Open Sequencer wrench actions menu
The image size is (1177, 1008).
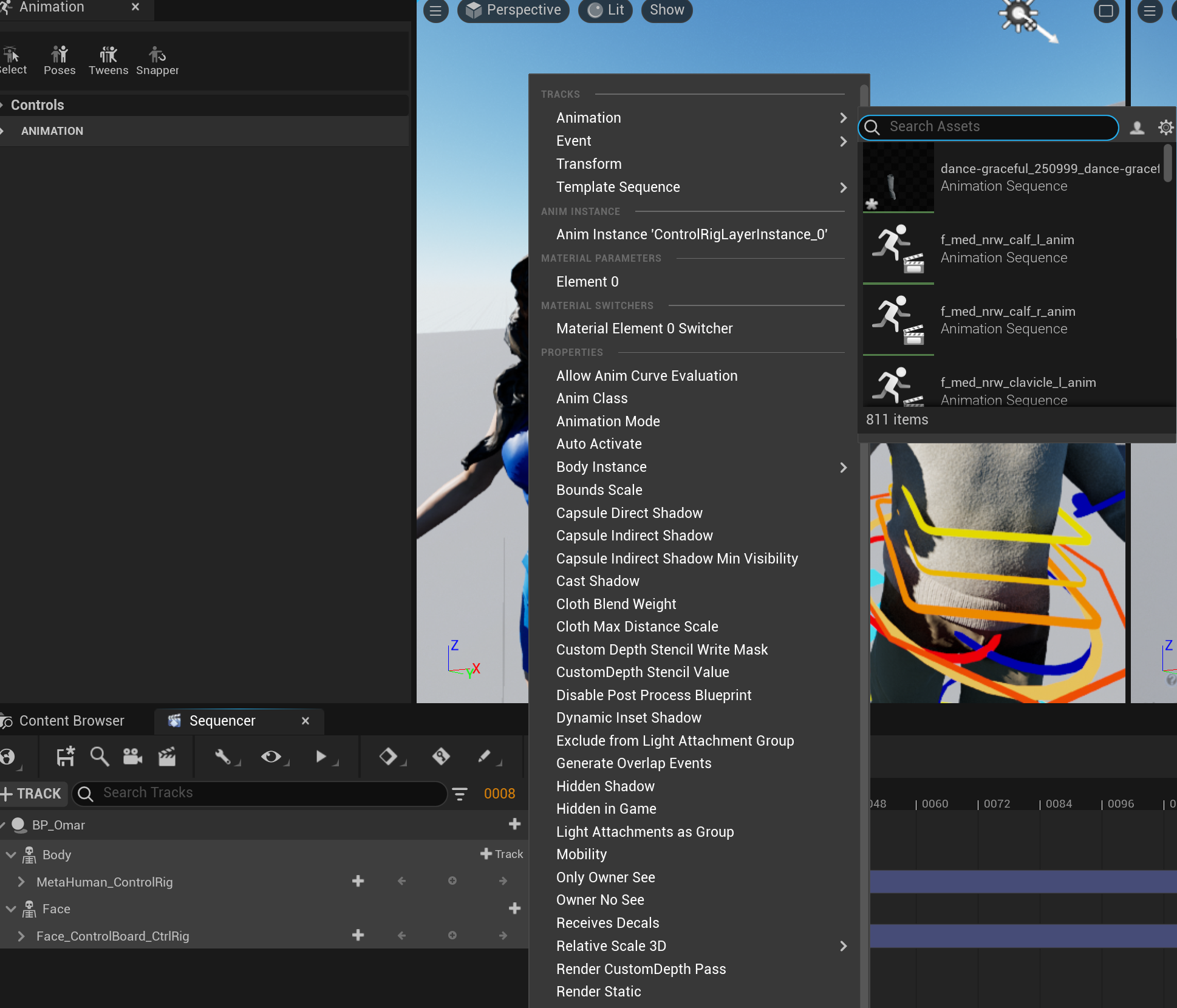[x=223, y=757]
